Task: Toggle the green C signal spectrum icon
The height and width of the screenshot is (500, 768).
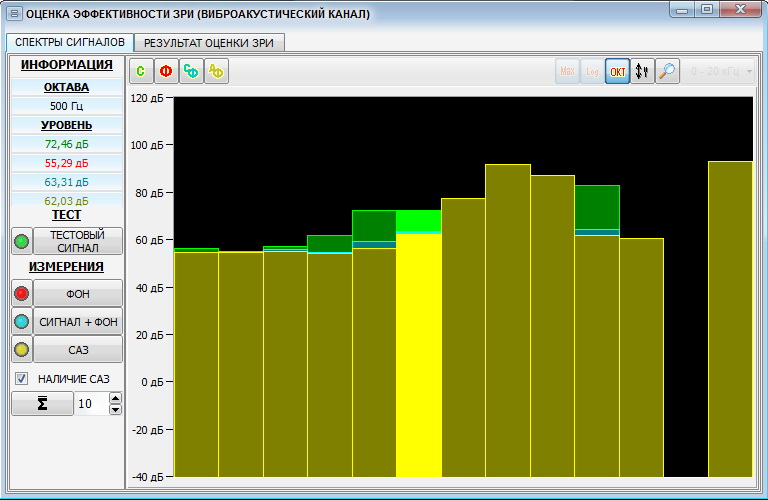Action: coord(141,72)
